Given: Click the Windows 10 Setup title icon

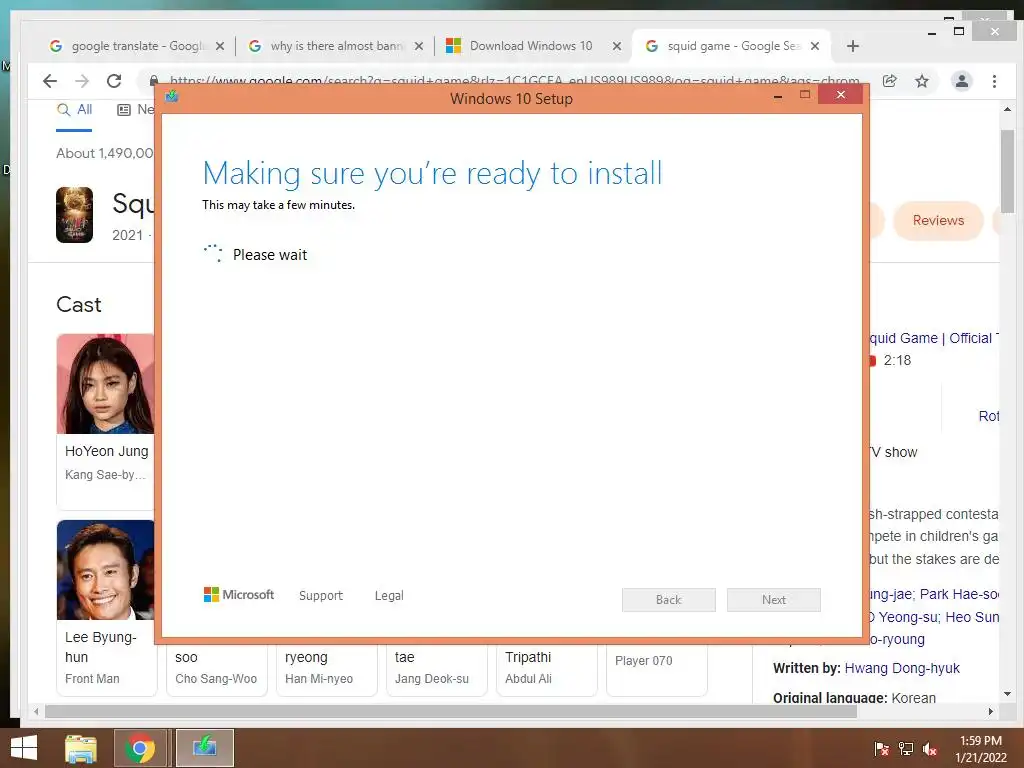Looking at the screenshot, I should (172, 97).
